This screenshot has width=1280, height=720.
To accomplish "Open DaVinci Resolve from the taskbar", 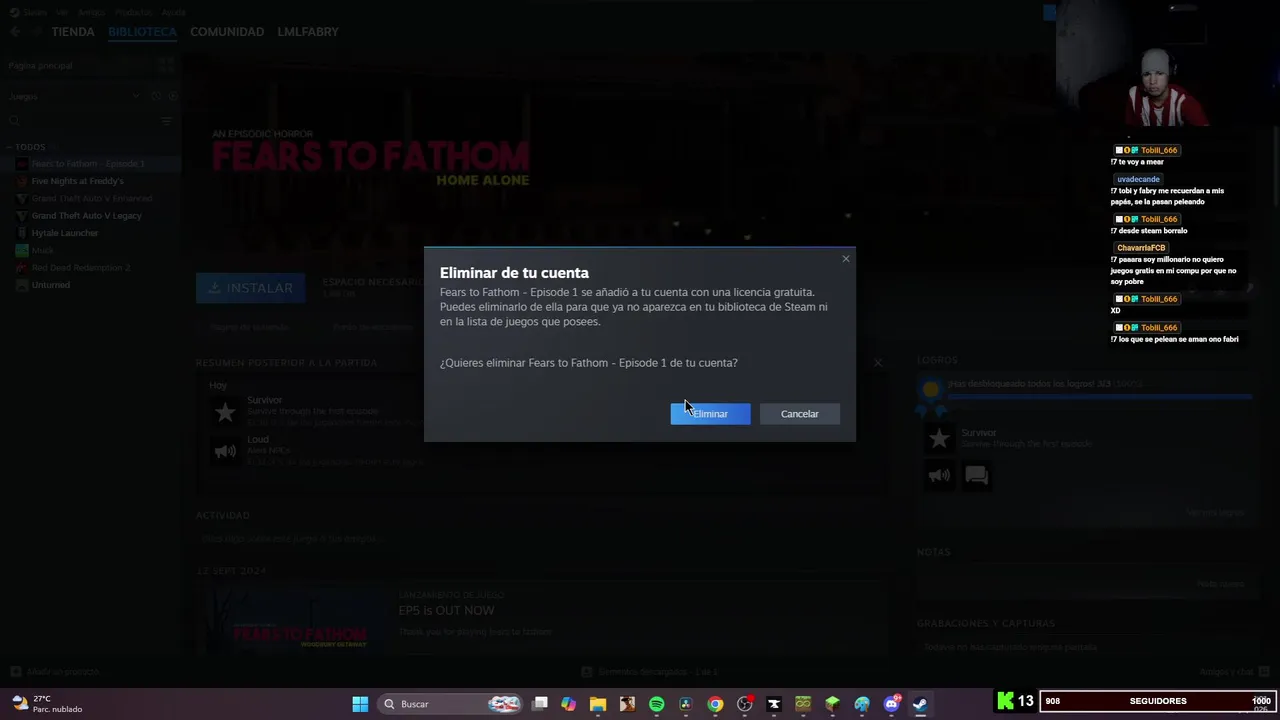I will 686,704.
